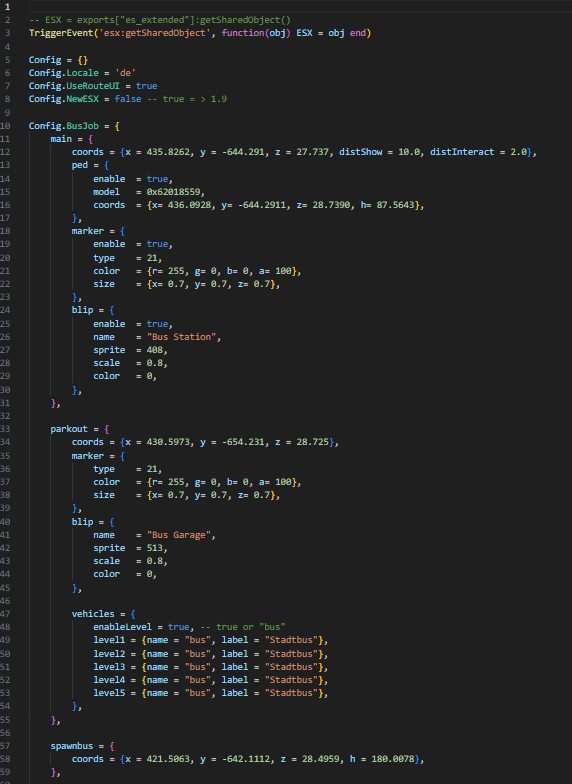
Task: Click the sprite value 513
Action: [x=154, y=548]
